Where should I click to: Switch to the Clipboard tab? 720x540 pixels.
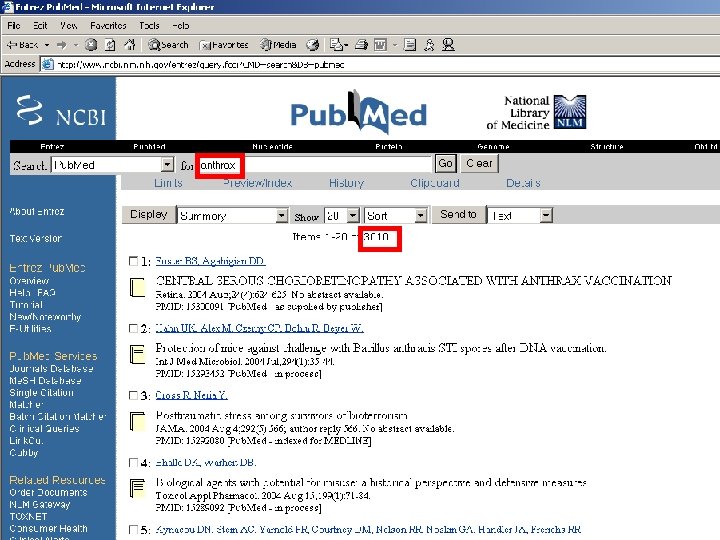pos(435,183)
